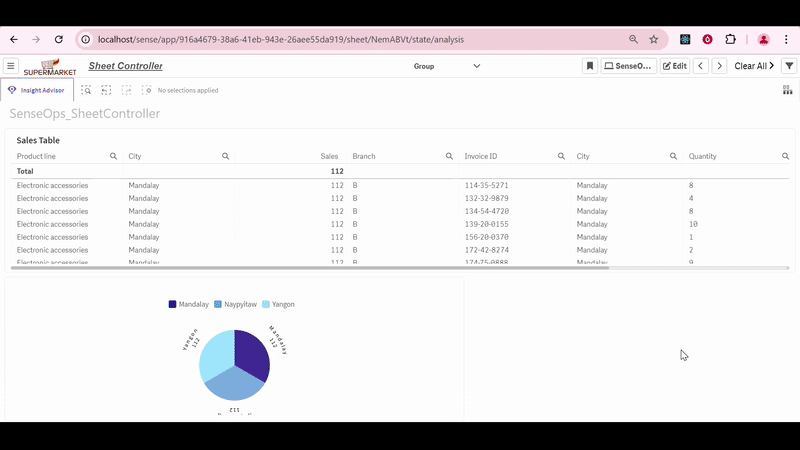Go to the previous sheet

click(x=701, y=66)
